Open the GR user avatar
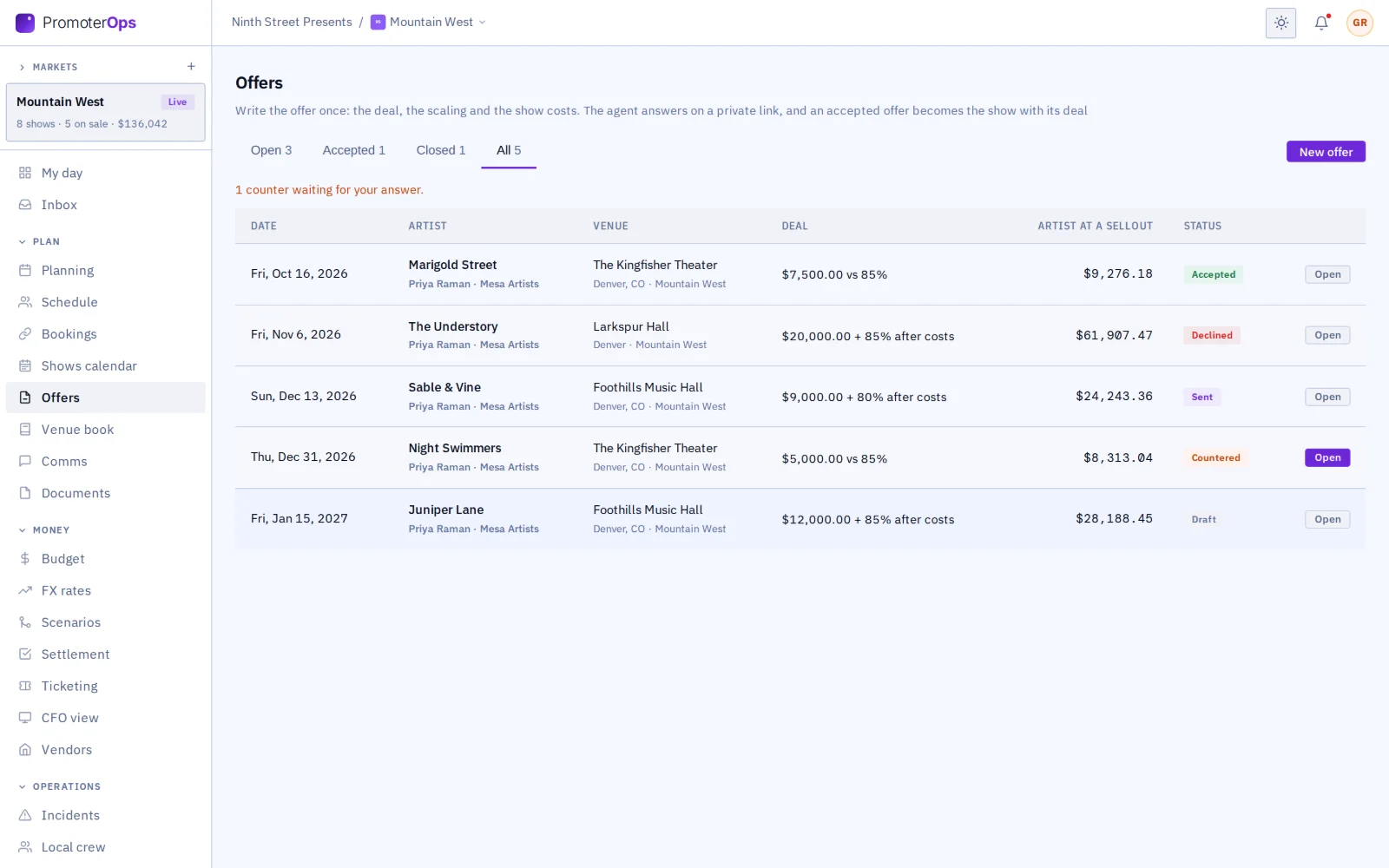The image size is (1389, 868). click(x=1359, y=23)
